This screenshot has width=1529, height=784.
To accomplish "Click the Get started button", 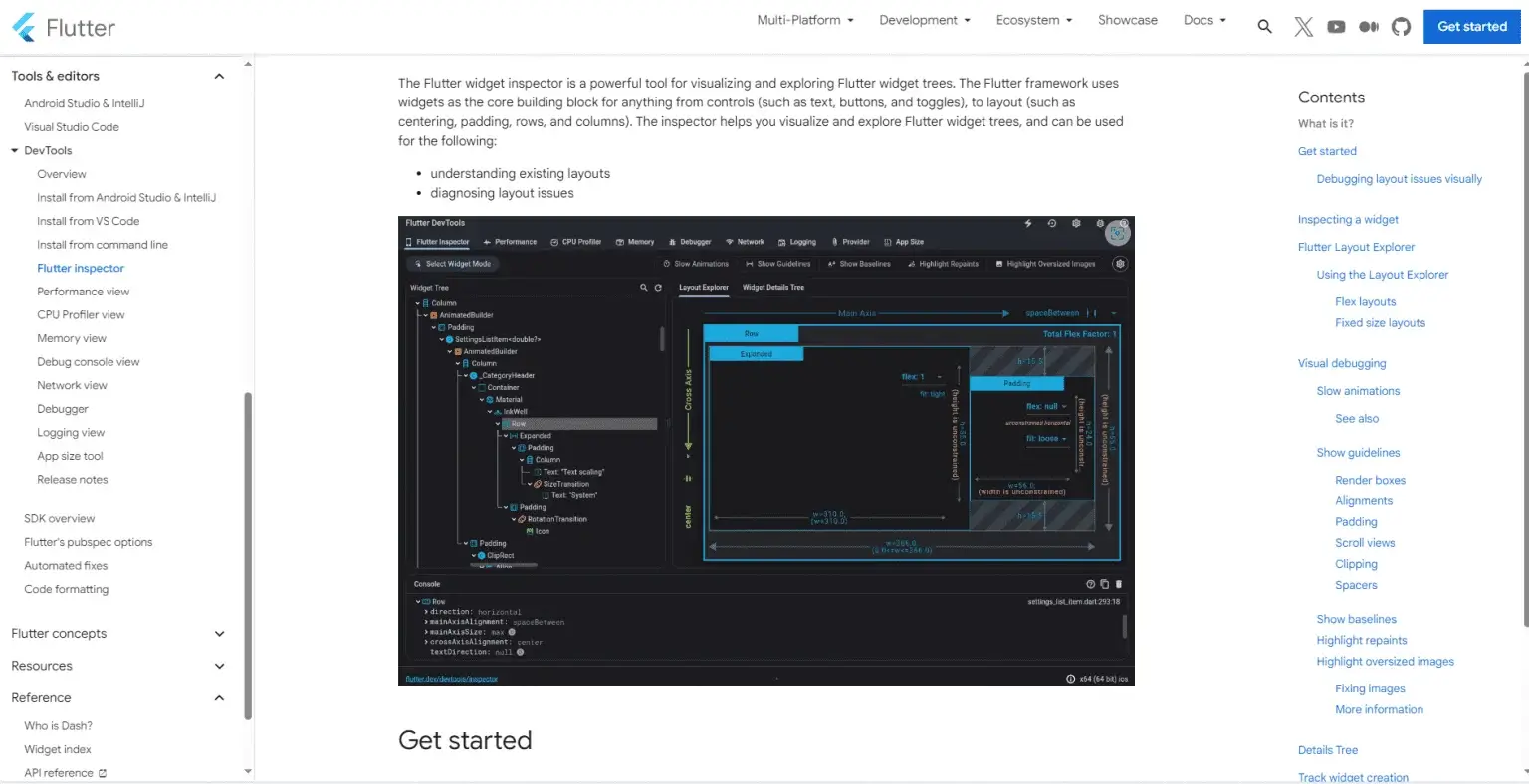I will 1471,26.
